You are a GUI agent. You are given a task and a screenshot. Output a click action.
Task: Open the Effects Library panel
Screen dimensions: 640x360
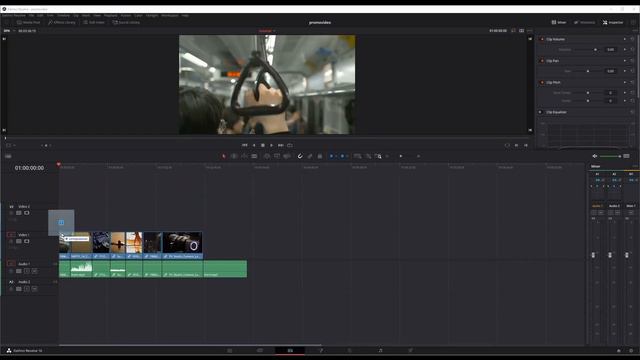click(x=62, y=22)
